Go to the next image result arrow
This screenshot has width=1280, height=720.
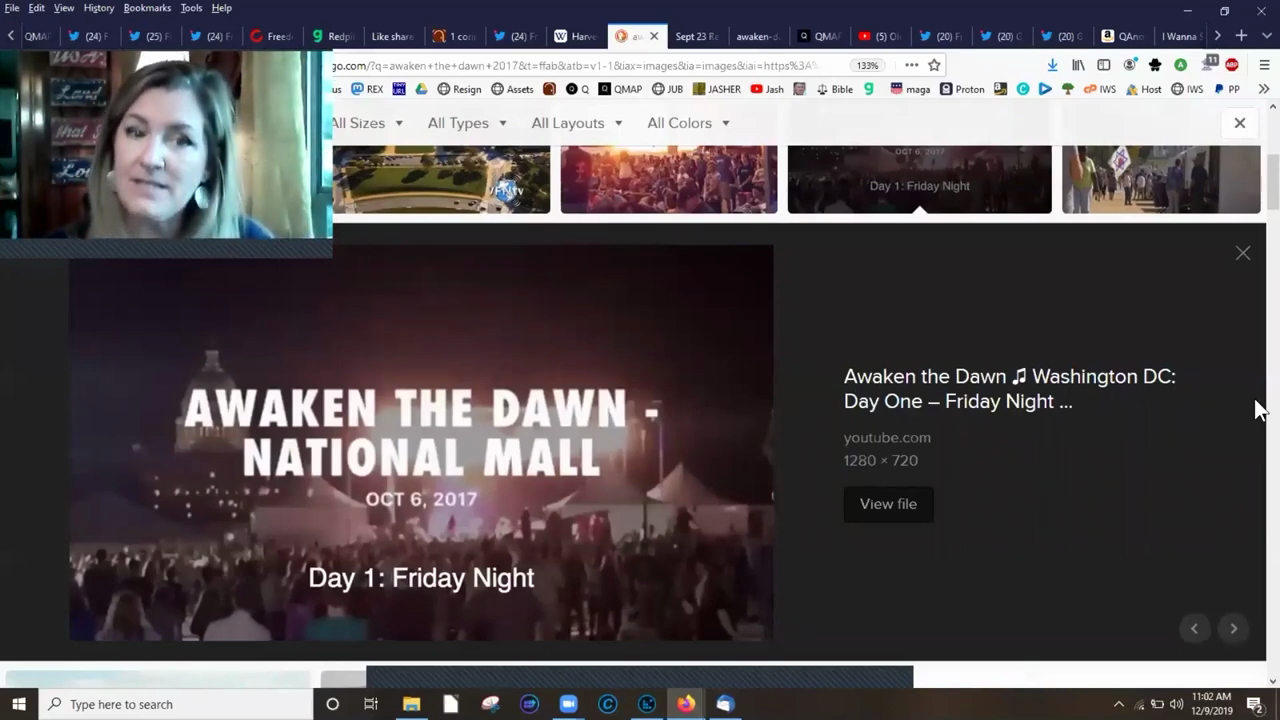point(1233,628)
